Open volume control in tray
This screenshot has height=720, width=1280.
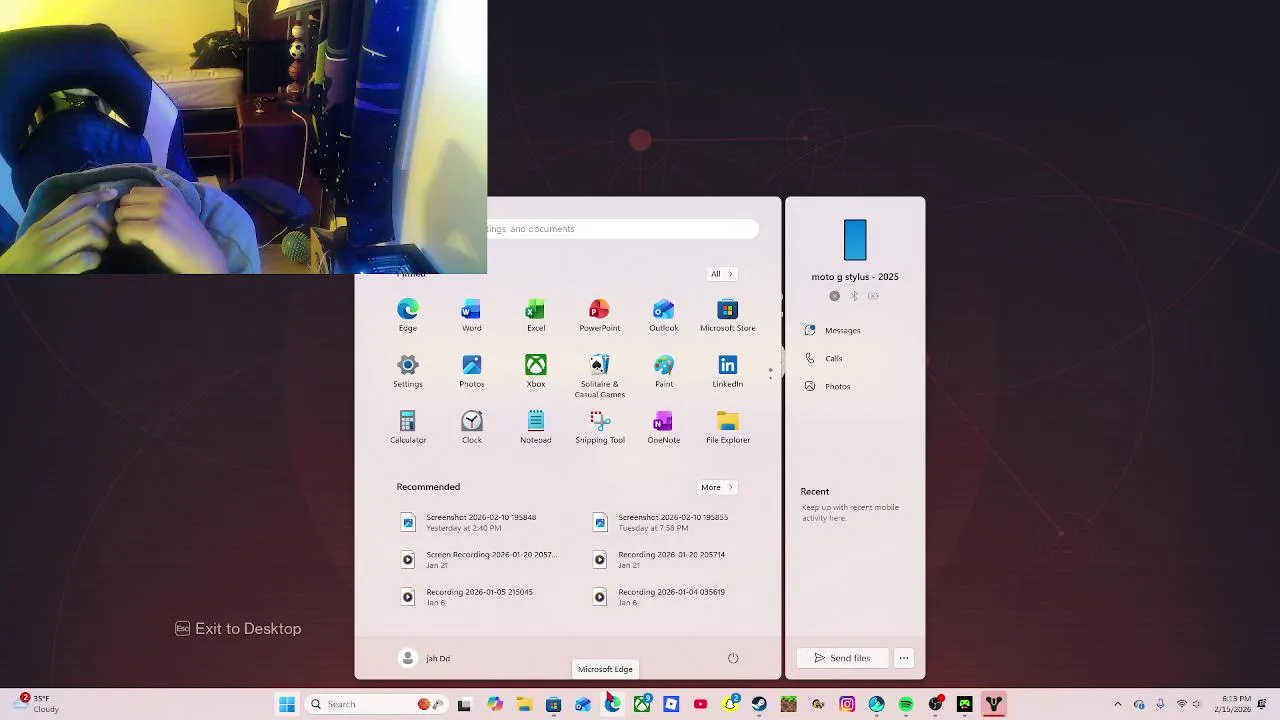click(1196, 704)
